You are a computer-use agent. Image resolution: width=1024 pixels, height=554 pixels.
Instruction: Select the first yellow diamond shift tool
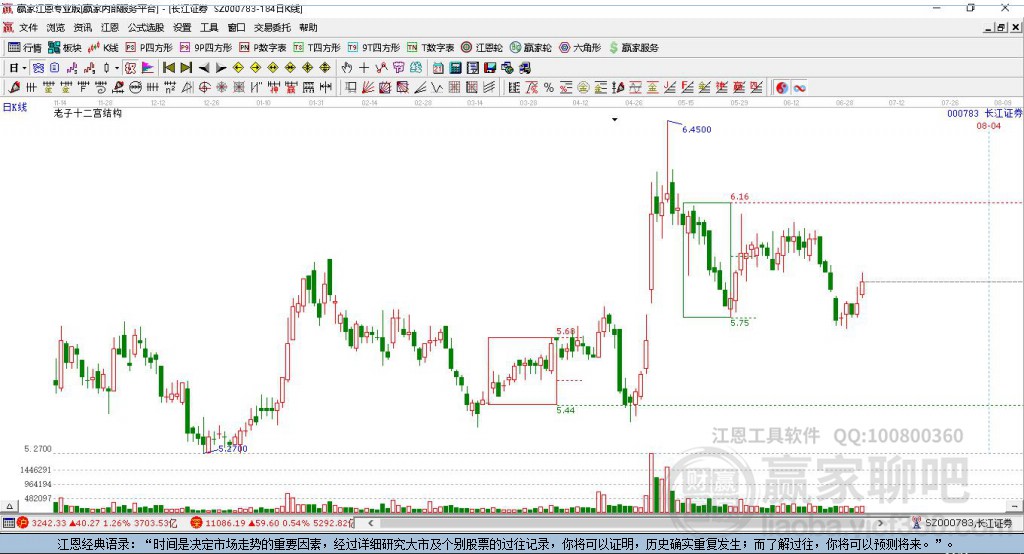(x=238, y=68)
